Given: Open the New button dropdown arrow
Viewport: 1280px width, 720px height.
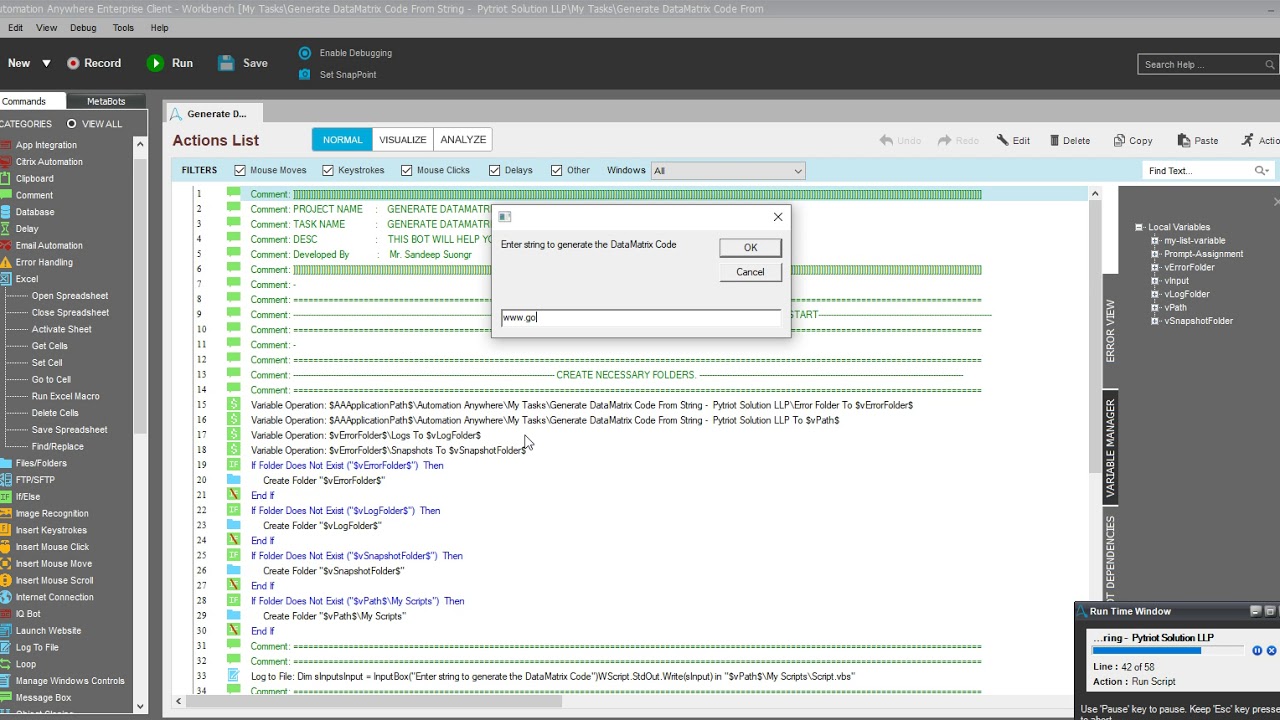Looking at the screenshot, I should [x=46, y=63].
